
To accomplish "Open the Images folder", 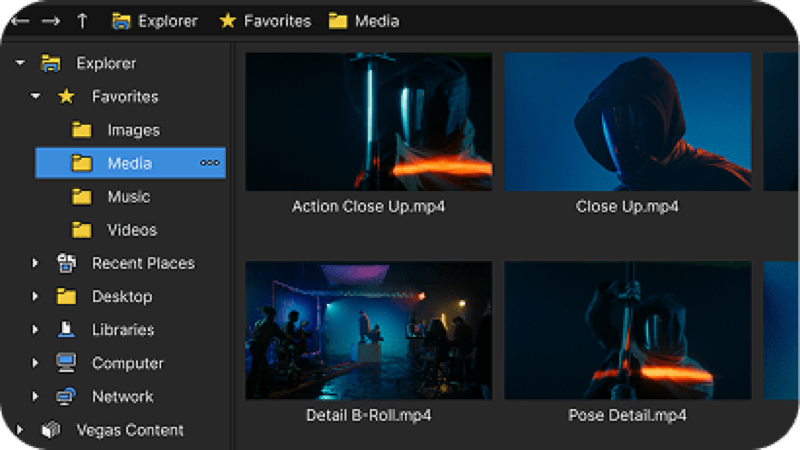I will click(x=134, y=130).
